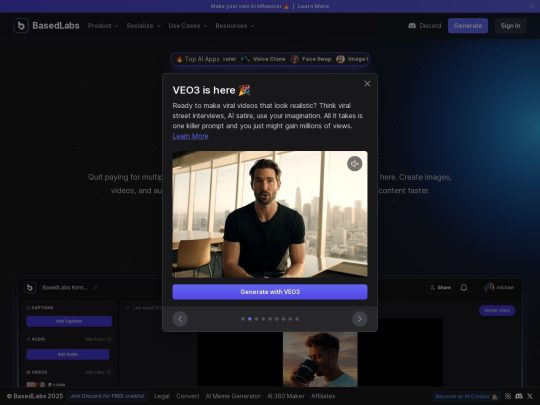Click the Generate with VEO3 button
540x405 pixels.
(x=270, y=292)
